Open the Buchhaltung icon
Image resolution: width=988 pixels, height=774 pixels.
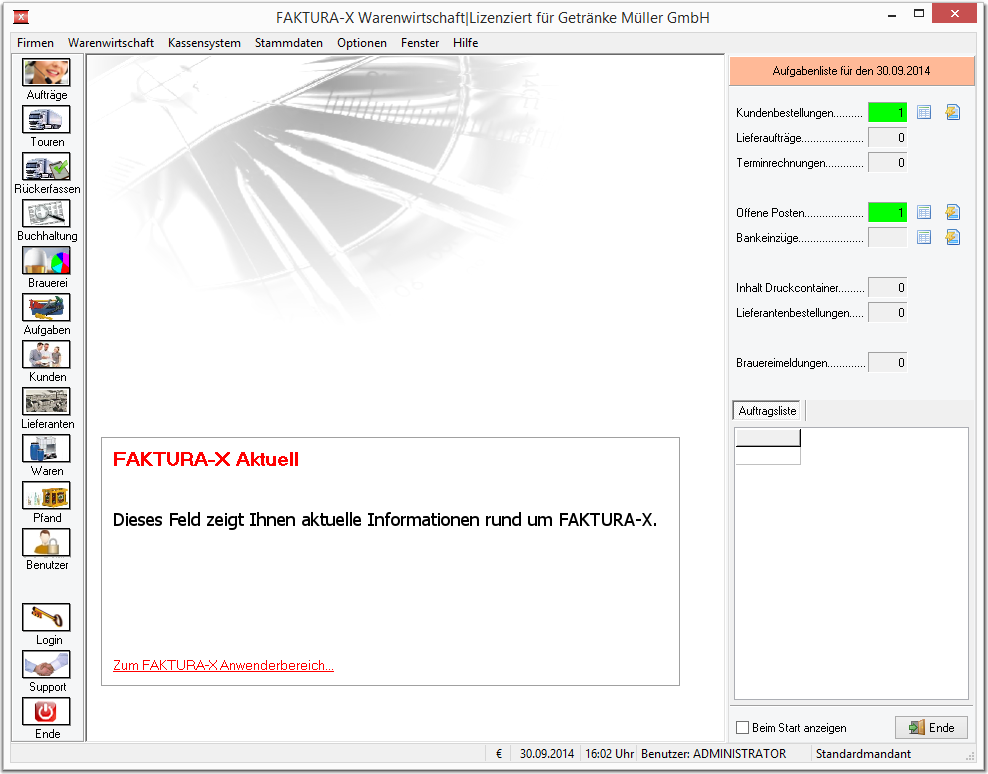pyautogui.click(x=46, y=214)
